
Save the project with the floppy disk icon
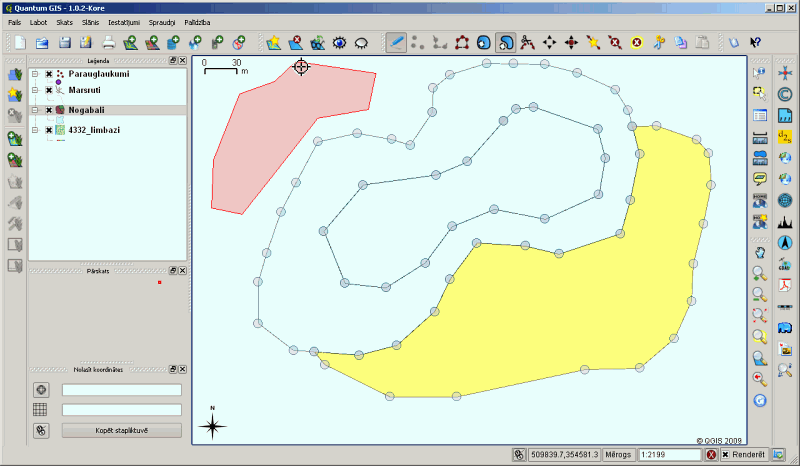point(64,43)
